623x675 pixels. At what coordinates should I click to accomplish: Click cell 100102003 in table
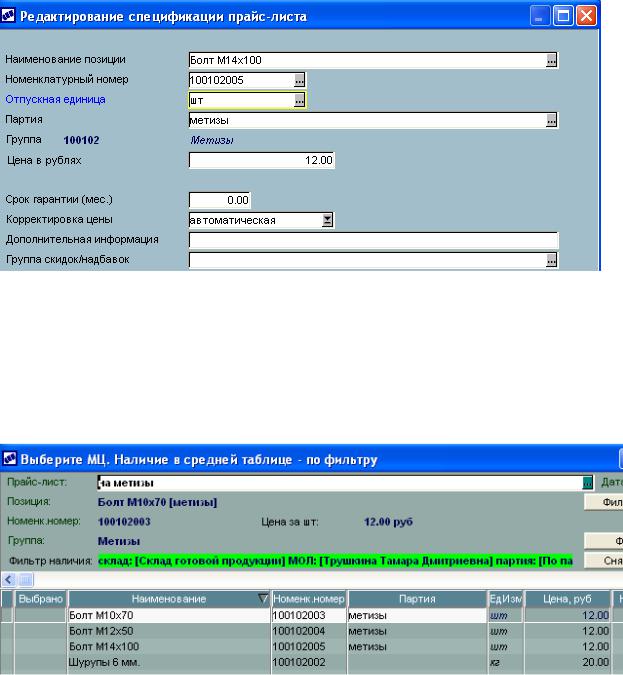309,615
